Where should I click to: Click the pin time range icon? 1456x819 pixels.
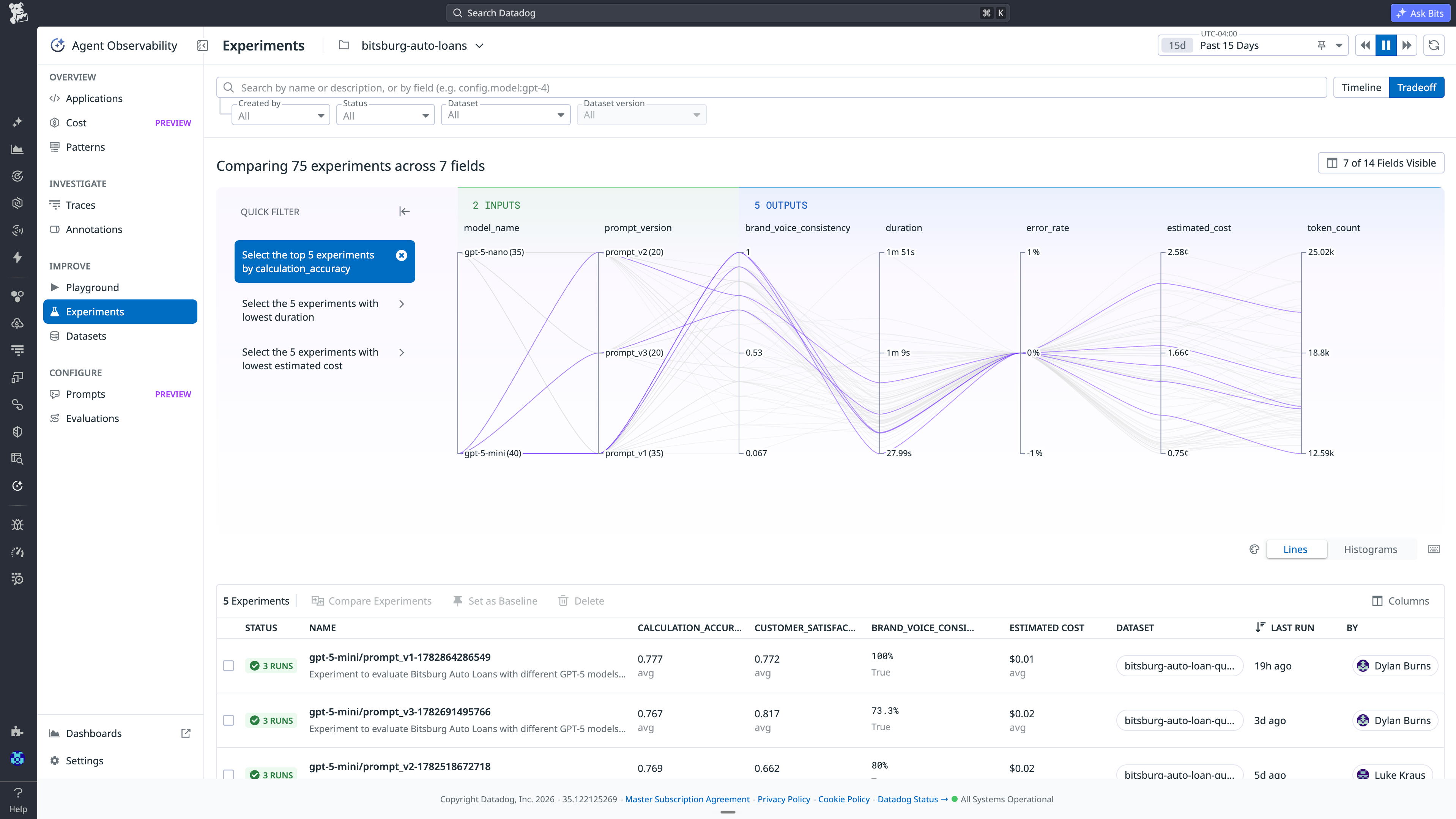click(x=1322, y=46)
